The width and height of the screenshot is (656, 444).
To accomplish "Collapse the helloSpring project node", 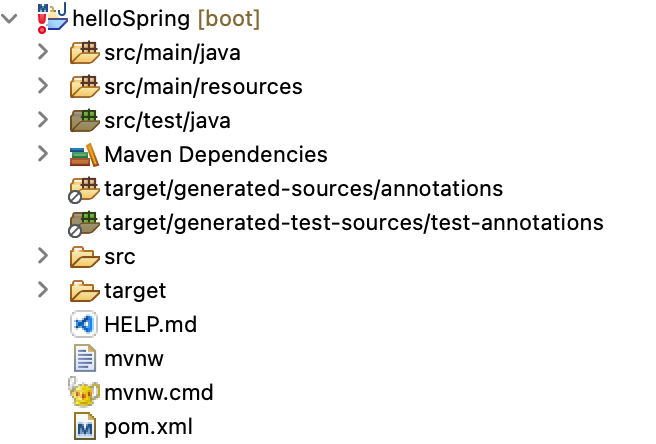I will click(x=12, y=19).
